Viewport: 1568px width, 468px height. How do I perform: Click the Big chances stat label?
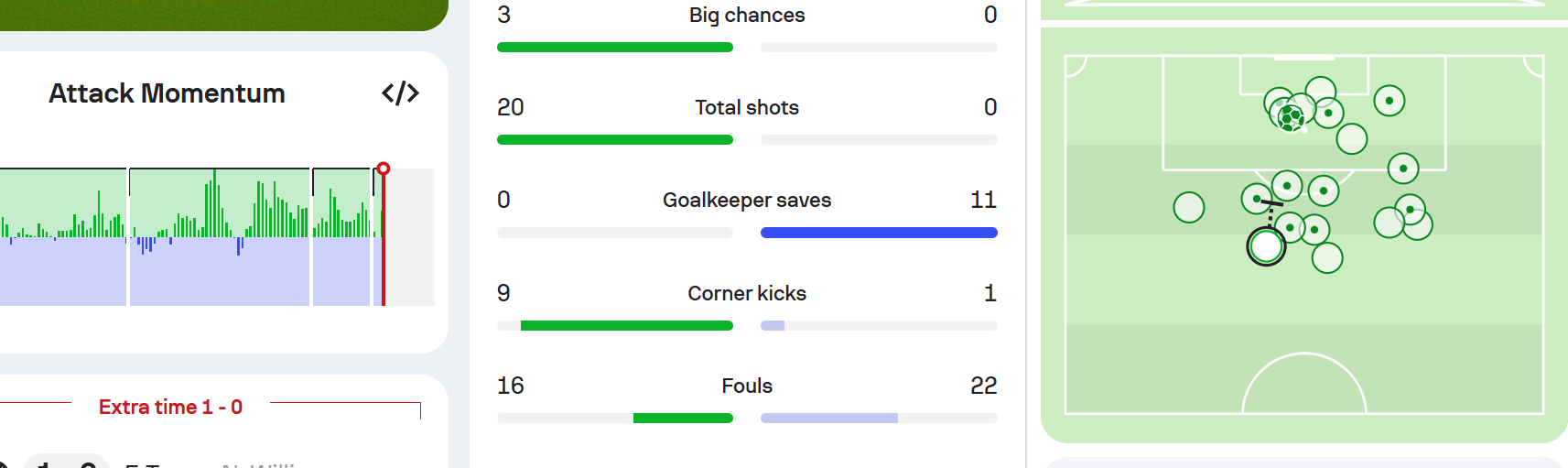click(x=747, y=15)
